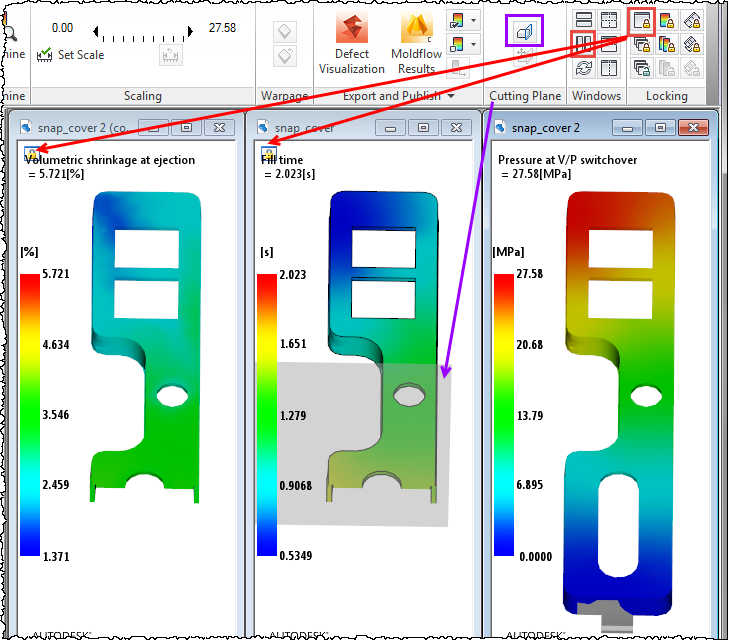Toggle Lock Plot color padlock icon
This screenshot has height=643, width=729.
pyautogui.click(x=667, y=20)
